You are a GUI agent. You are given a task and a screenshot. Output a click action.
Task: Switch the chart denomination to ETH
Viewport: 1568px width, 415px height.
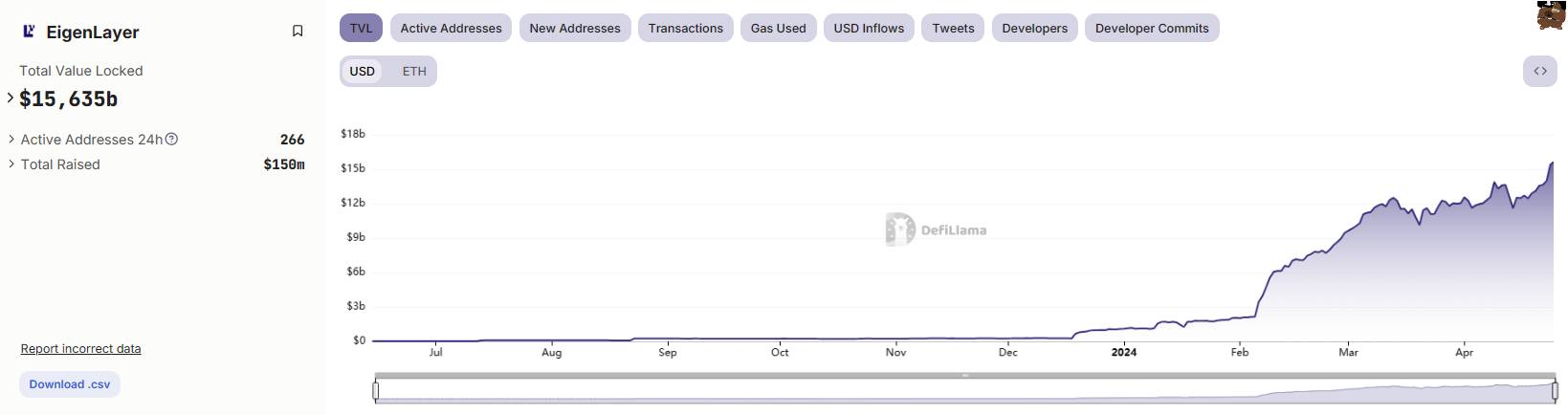[414, 71]
